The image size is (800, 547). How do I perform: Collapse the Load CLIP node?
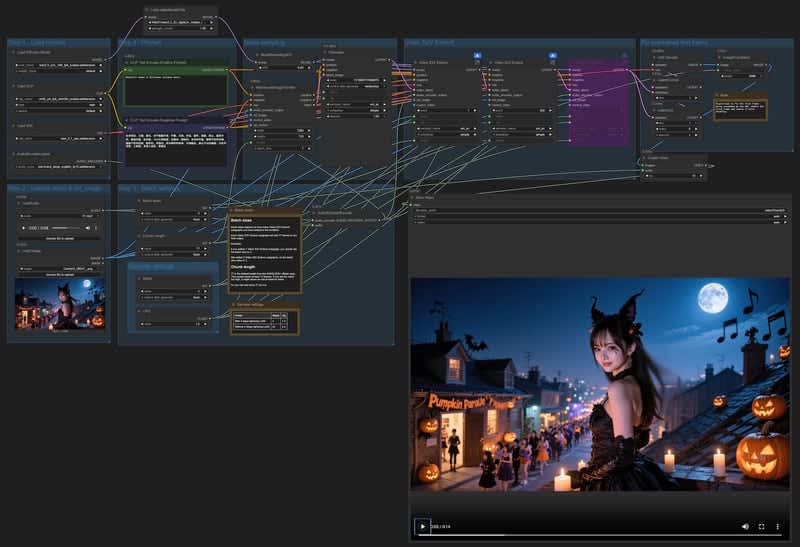click(x=14, y=88)
